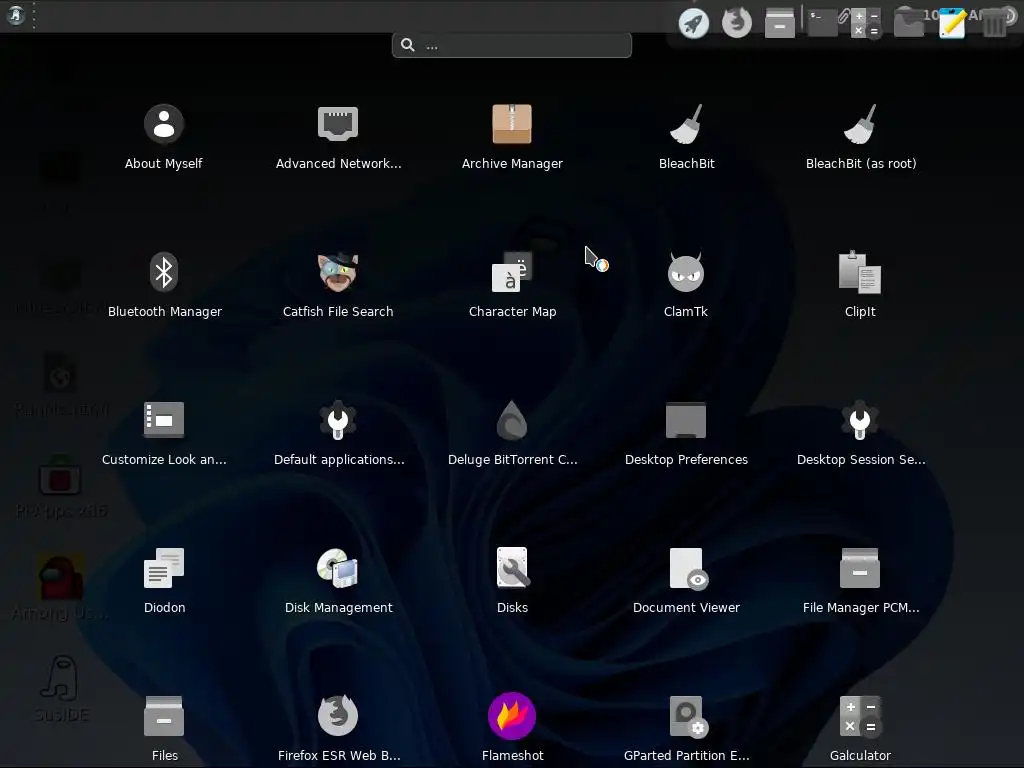Open the calculator icon in top panel
The image size is (1024, 768).
tap(866, 23)
